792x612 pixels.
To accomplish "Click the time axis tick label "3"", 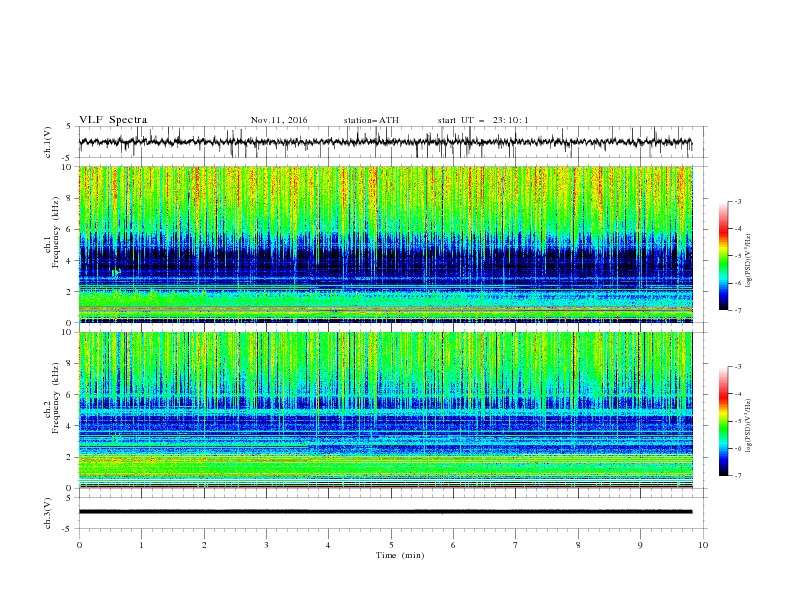I will 266,545.
